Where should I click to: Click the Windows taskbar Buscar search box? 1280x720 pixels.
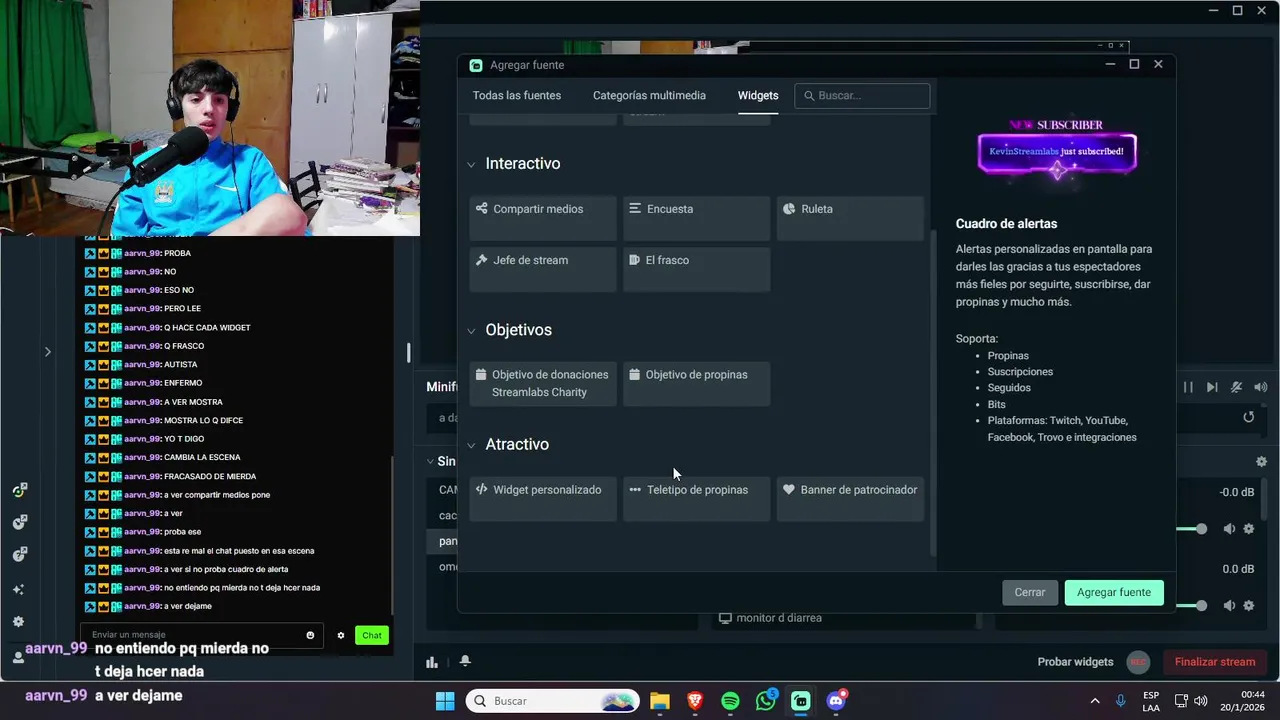pyautogui.click(x=553, y=701)
